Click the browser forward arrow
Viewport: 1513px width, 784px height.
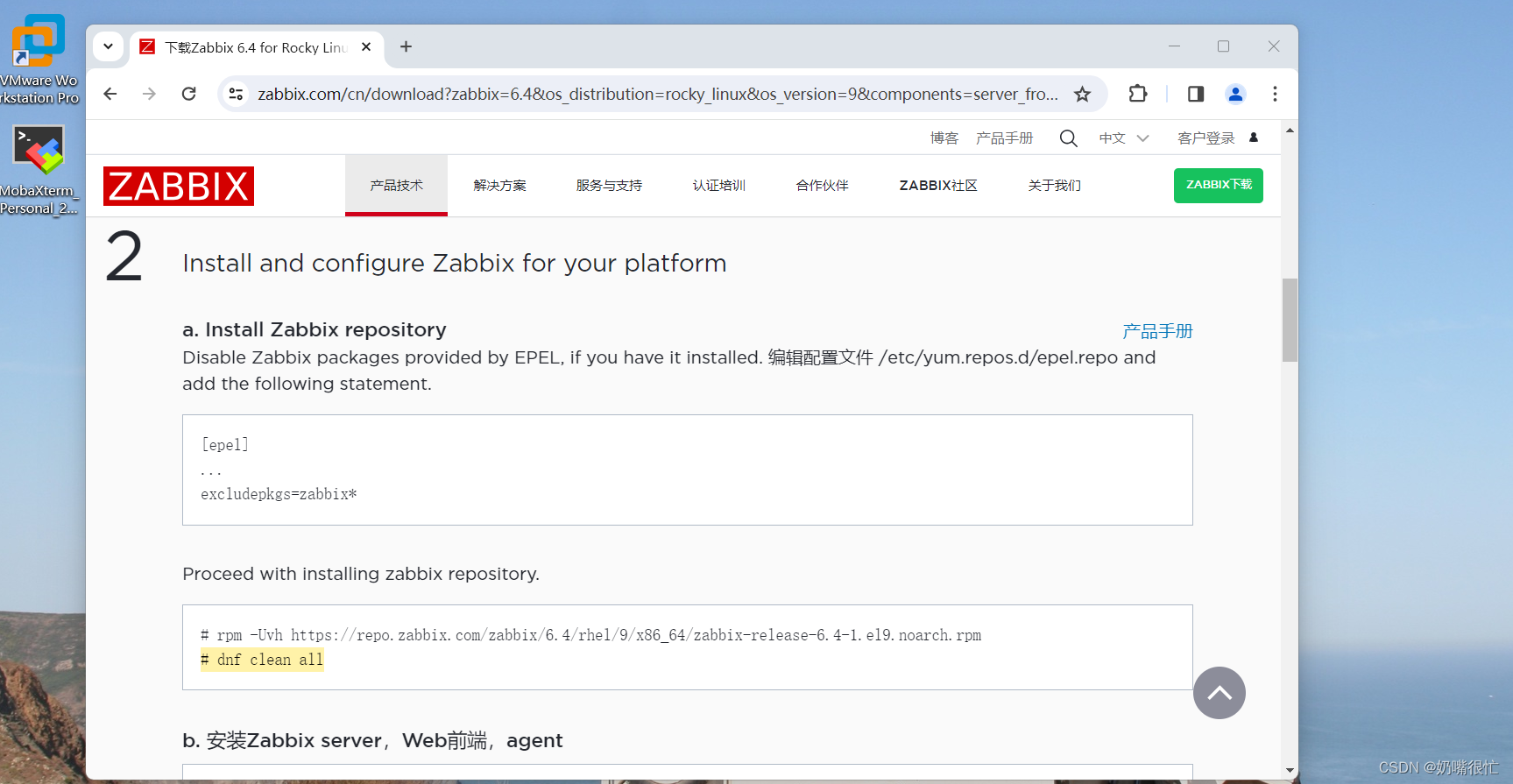pyautogui.click(x=149, y=94)
